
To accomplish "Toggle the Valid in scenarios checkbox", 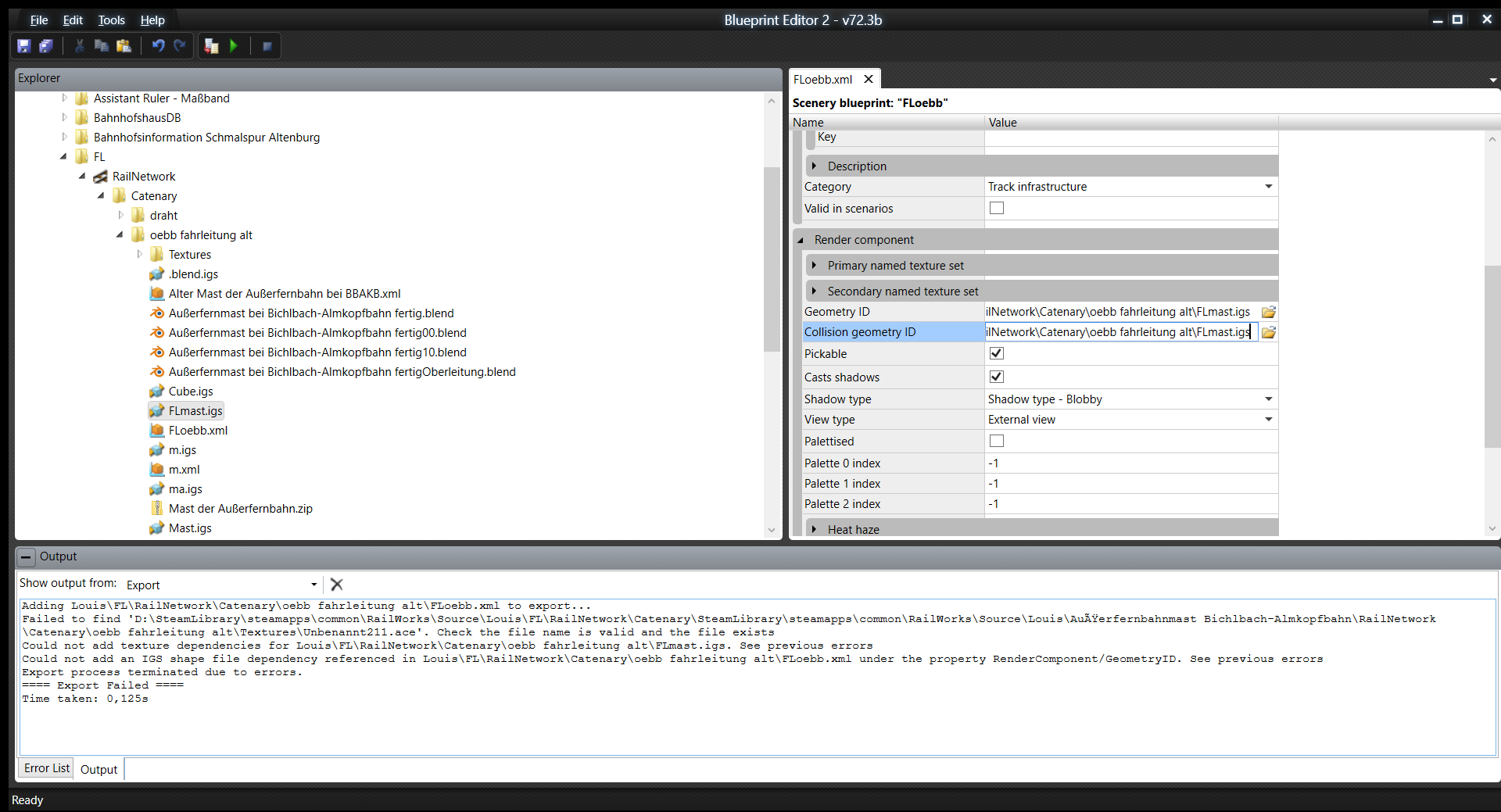I will pyautogui.click(x=997, y=208).
